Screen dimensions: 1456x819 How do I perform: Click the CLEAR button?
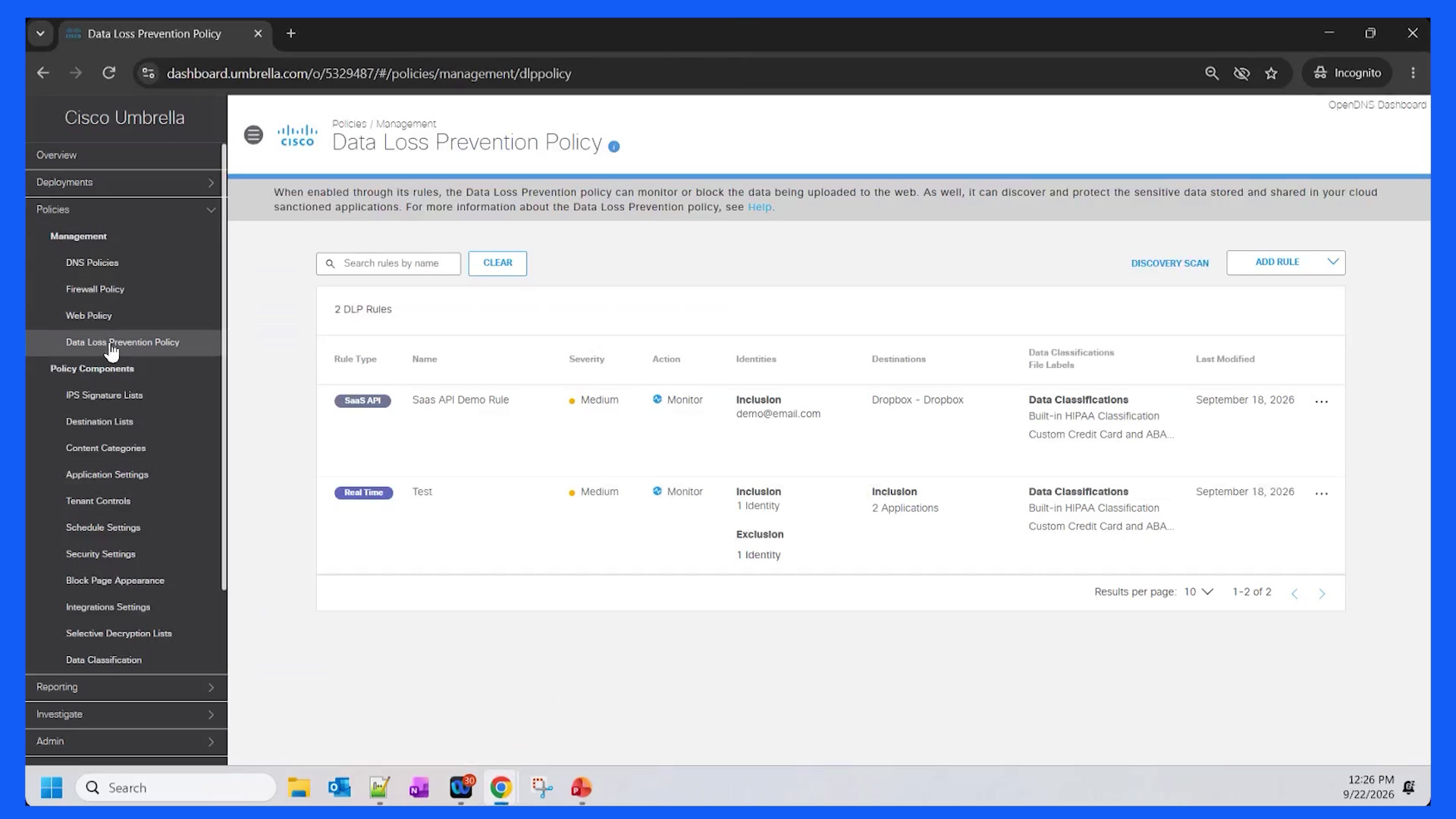click(x=497, y=263)
